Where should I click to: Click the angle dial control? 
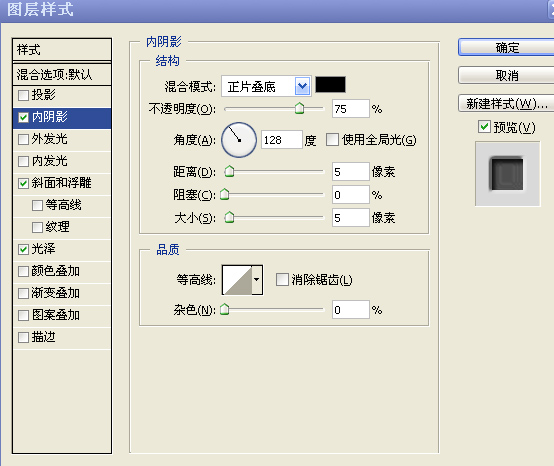pyautogui.click(x=239, y=140)
